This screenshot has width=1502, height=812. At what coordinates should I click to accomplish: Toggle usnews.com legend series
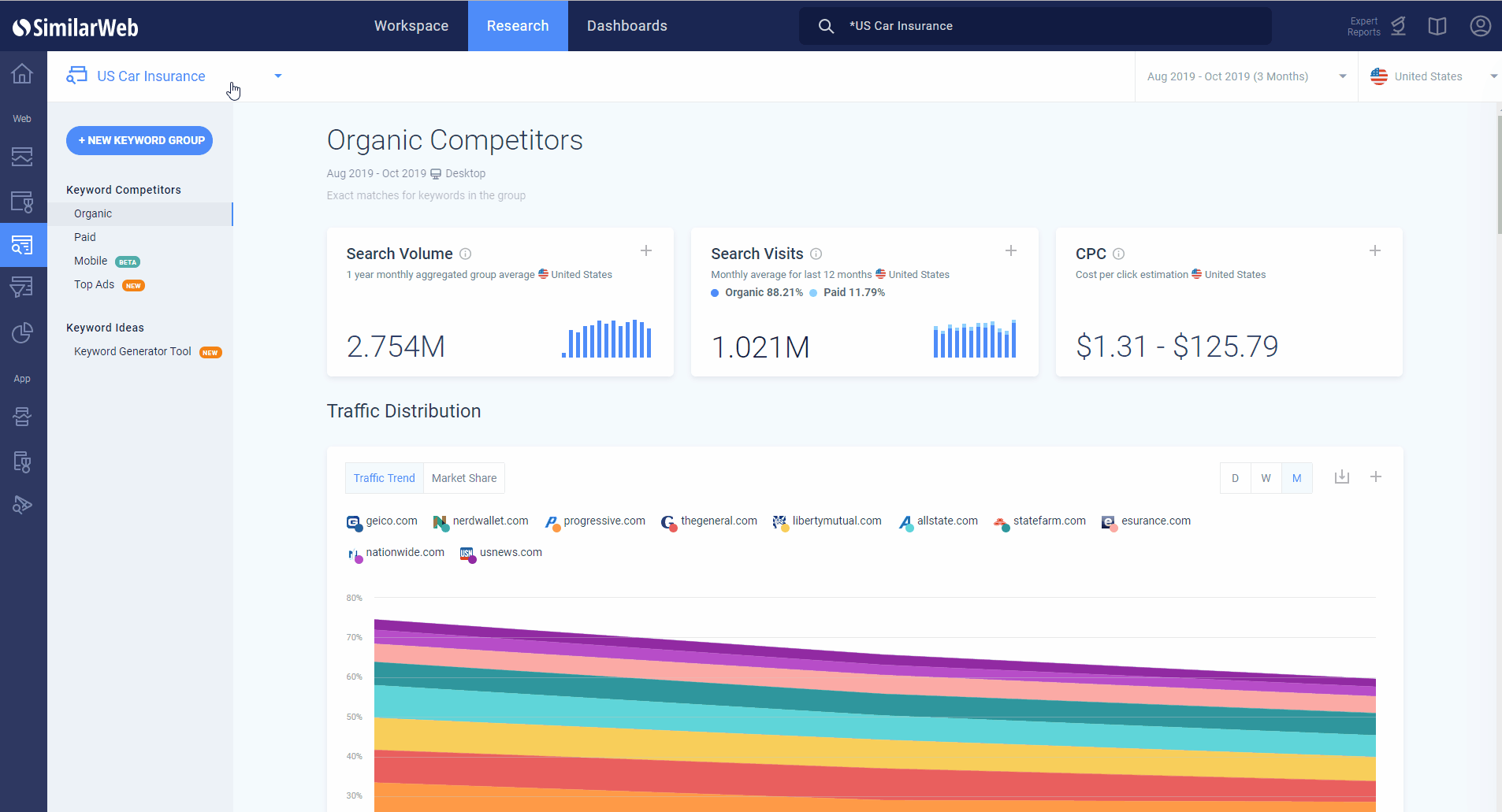[x=501, y=553]
